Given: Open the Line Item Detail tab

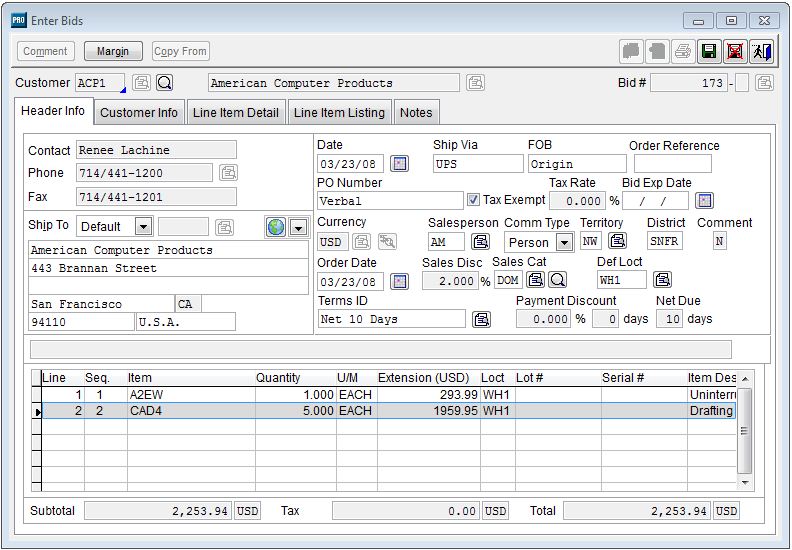Looking at the screenshot, I should point(236,113).
